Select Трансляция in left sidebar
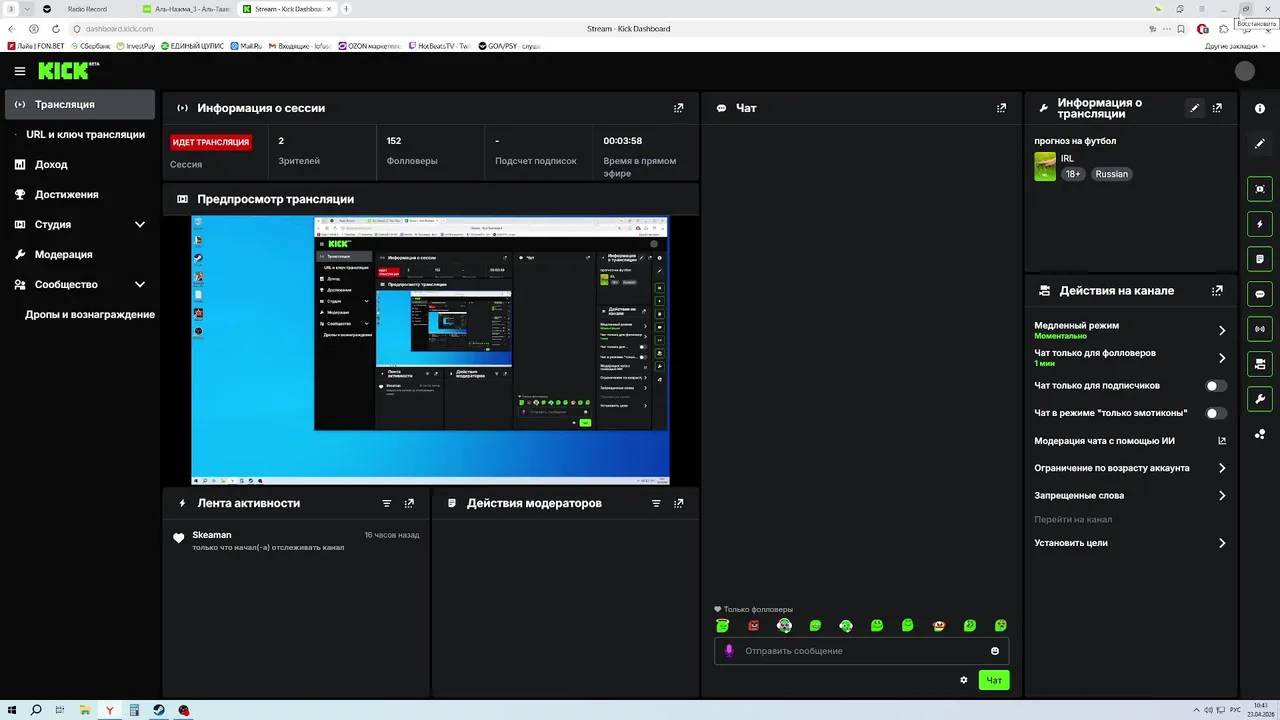 (80, 105)
